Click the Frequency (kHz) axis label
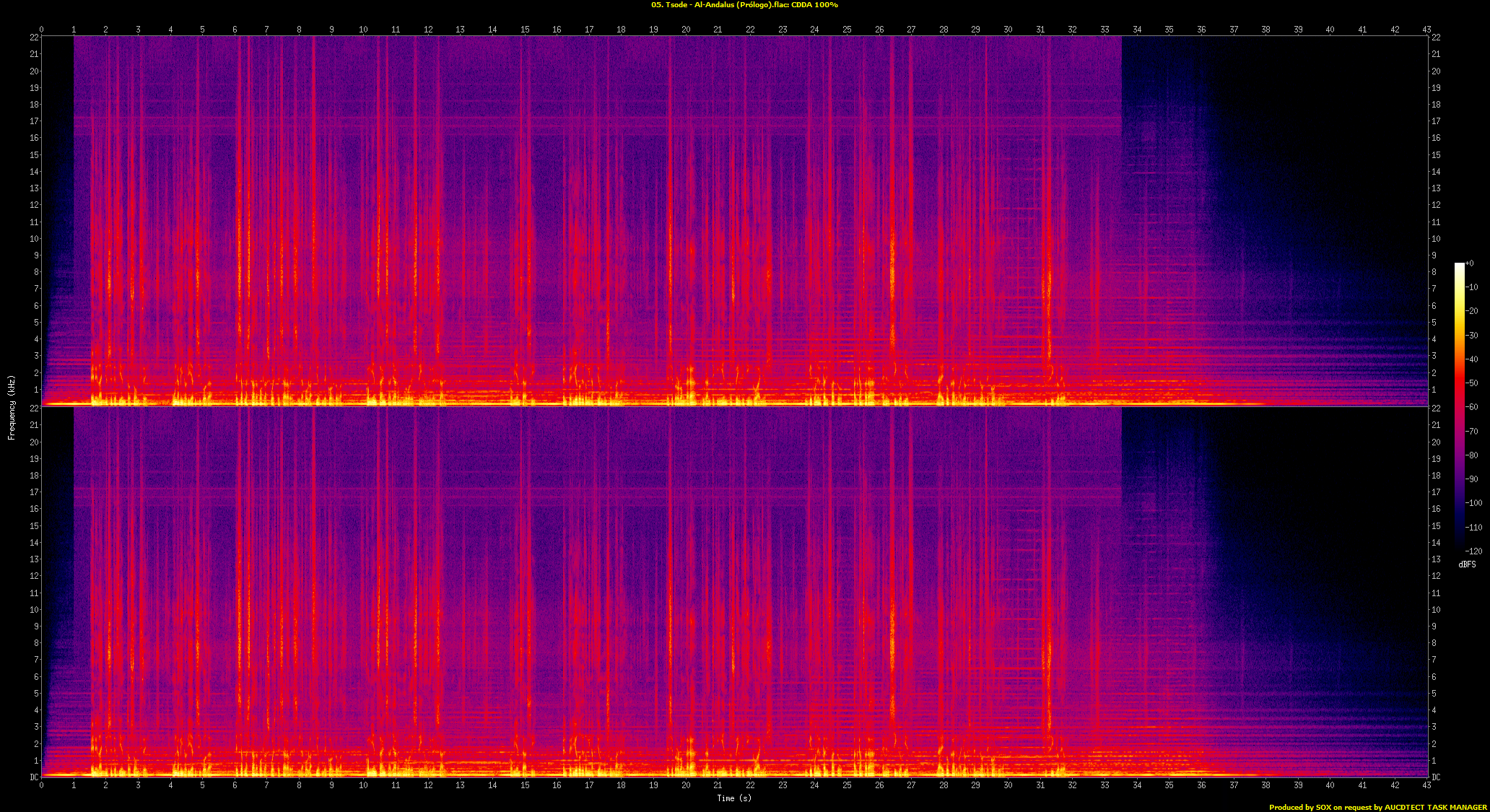 (x=12, y=407)
